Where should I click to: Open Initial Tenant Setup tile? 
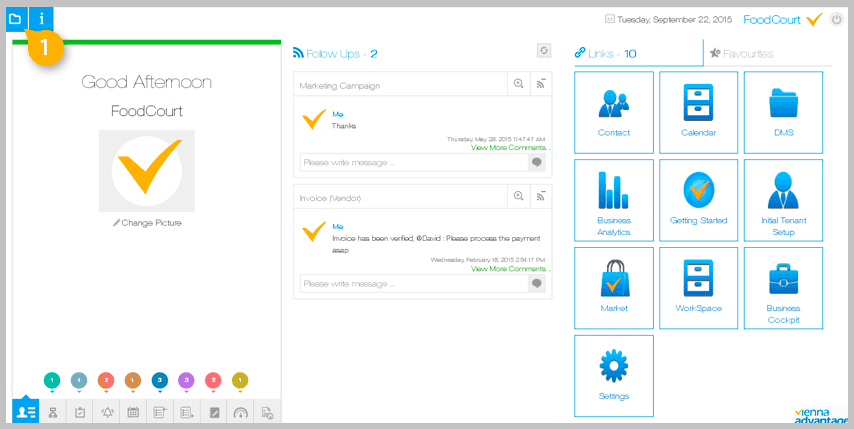tap(783, 200)
